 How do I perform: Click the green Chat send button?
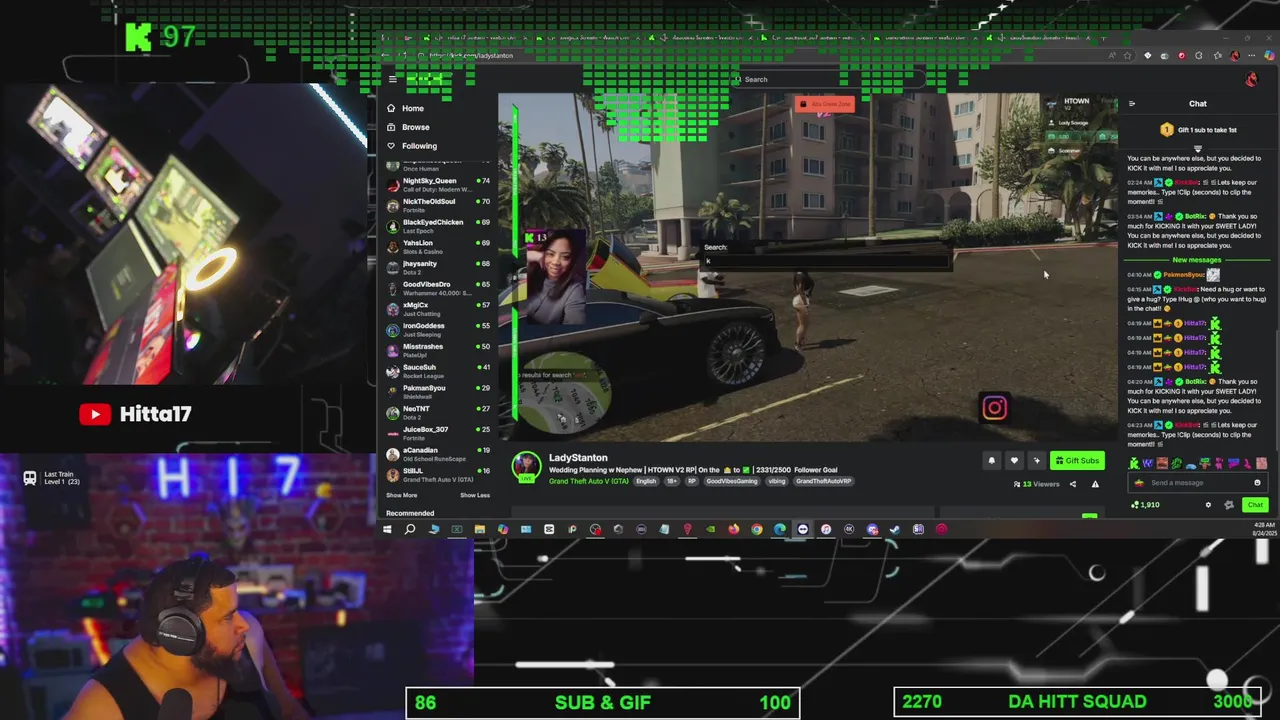[1255, 505]
